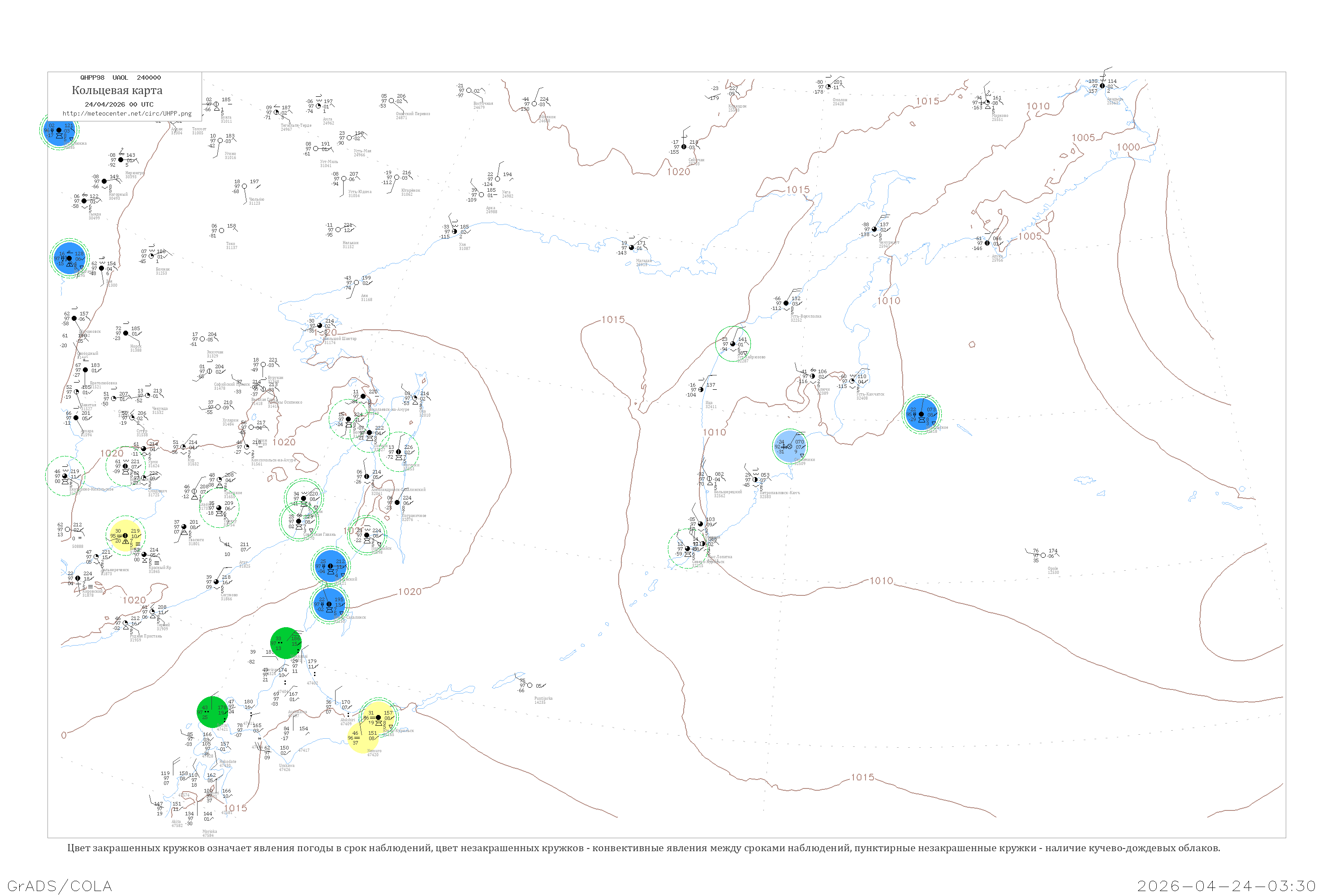This screenshot has width=1344, height=896.
Task: Click the green weather circle at Suttsu
Action: click(x=212, y=713)
